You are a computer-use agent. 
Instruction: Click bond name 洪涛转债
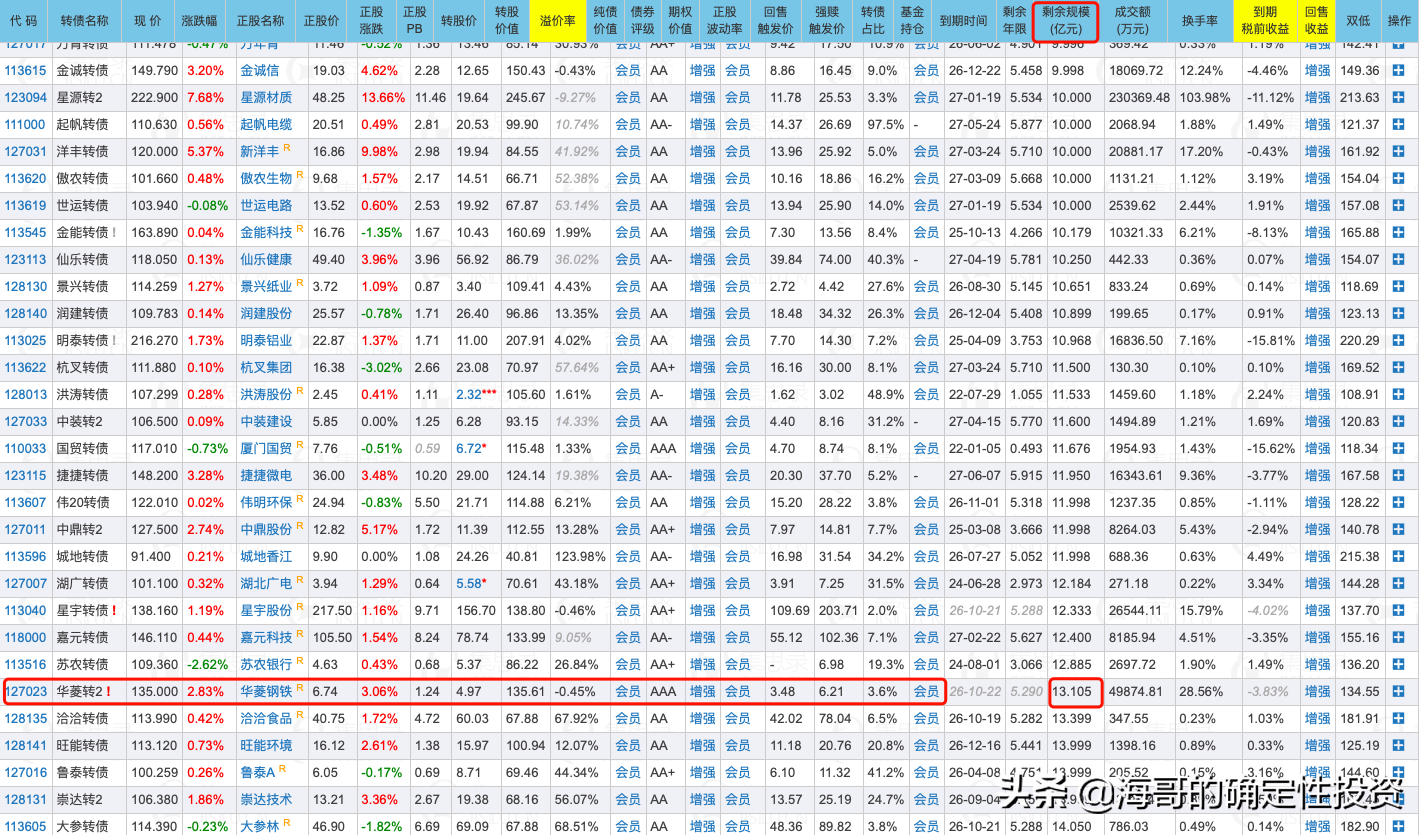pyautogui.click(x=82, y=395)
